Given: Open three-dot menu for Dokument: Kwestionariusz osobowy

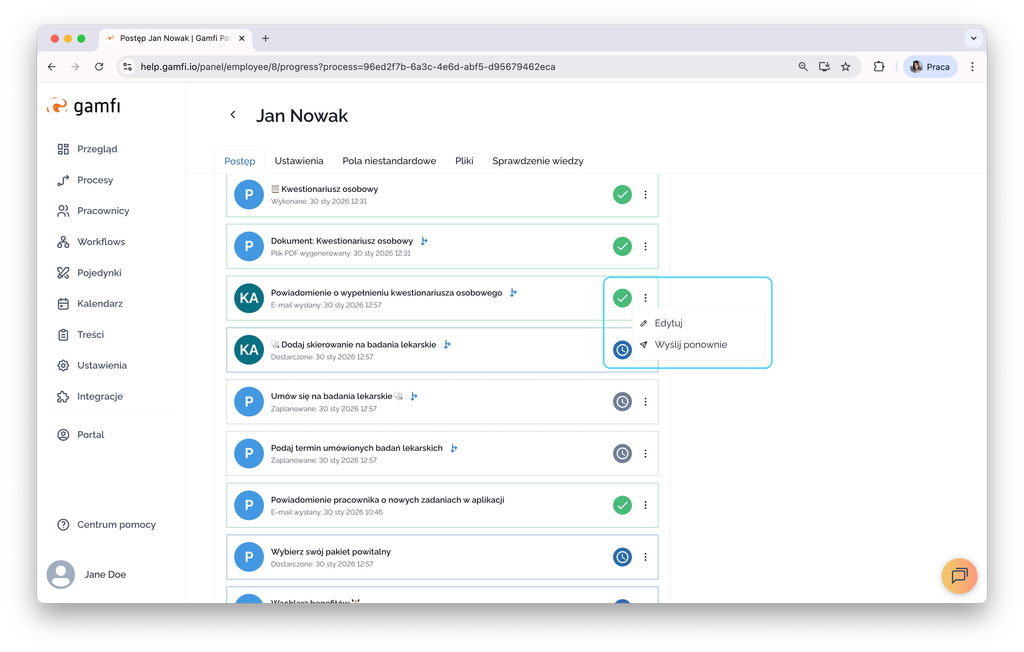Looking at the screenshot, I should tap(645, 246).
